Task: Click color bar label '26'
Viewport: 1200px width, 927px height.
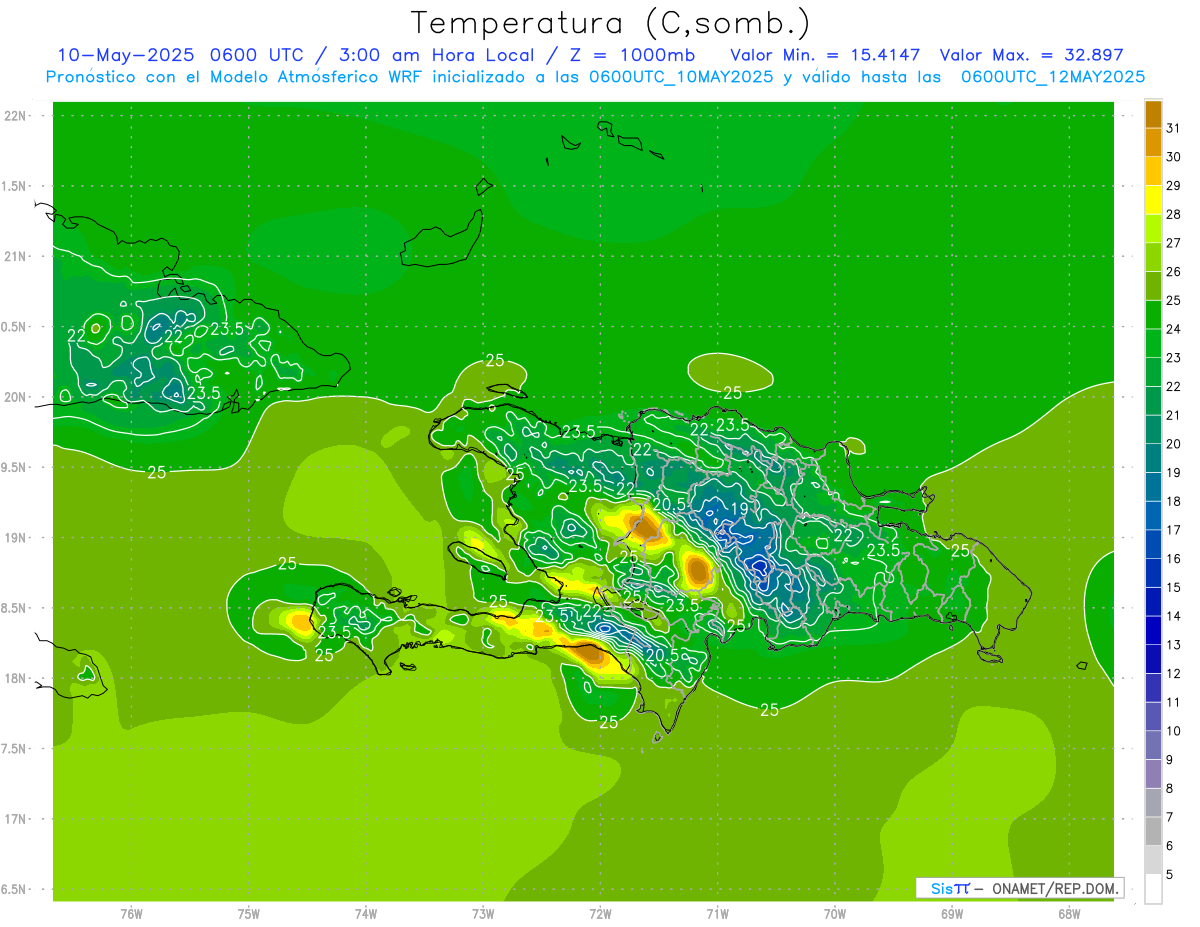Action: (x=1174, y=271)
